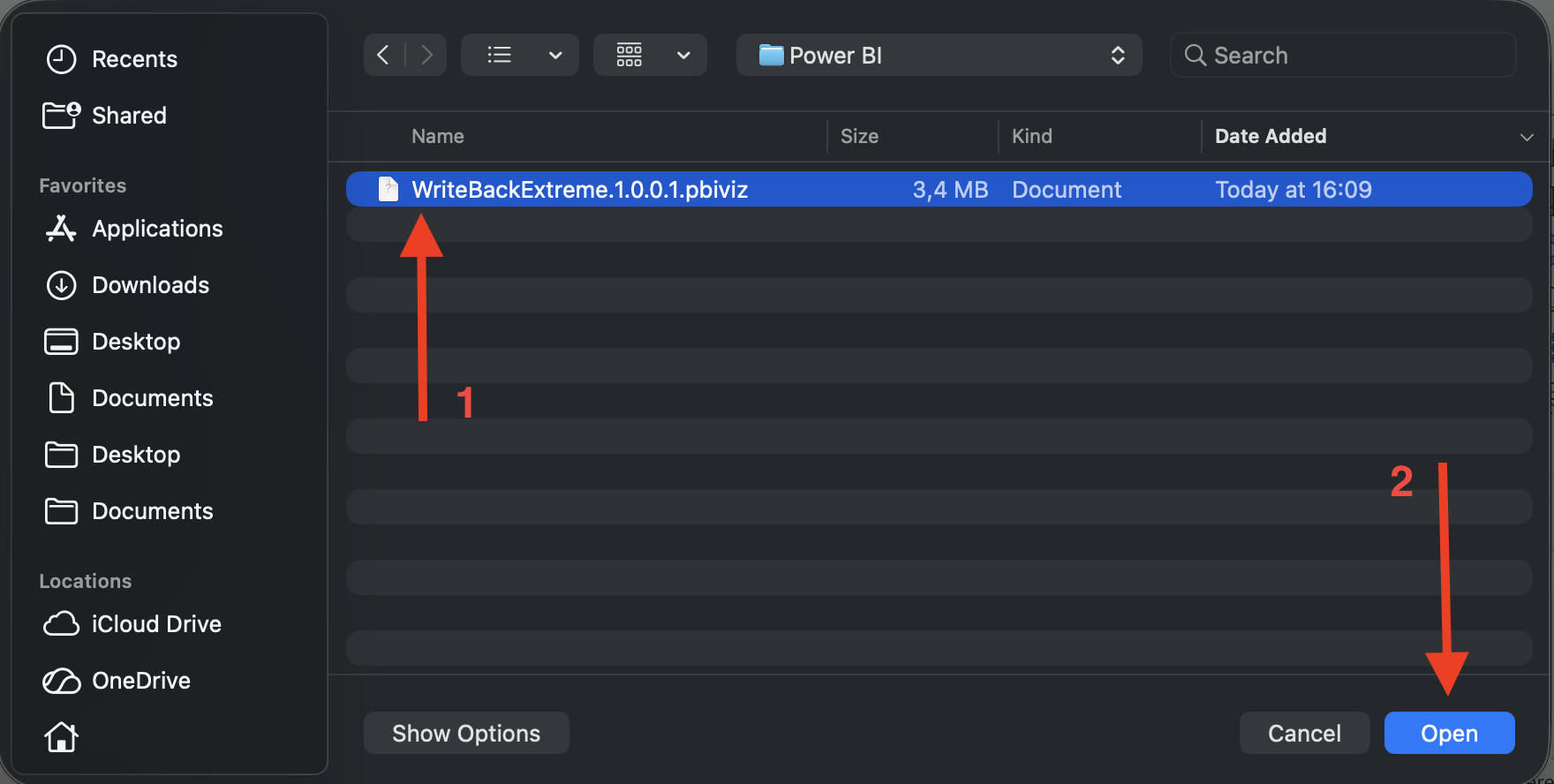The width and height of the screenshot is (1554, 784).
Task: Click Show Options button
Action: click(466, 733)
